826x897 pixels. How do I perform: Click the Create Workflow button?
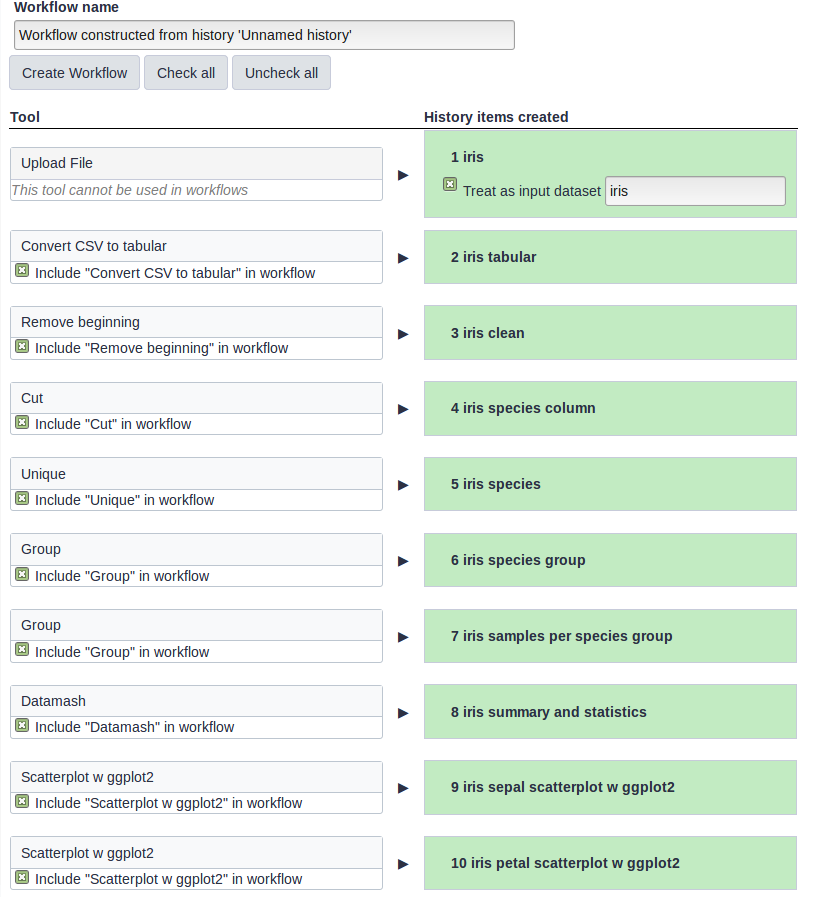tap(74, 73)
